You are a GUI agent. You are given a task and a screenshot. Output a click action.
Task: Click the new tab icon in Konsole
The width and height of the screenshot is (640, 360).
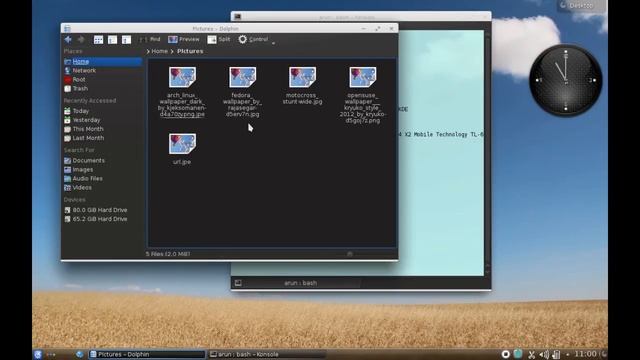(238, 283)
